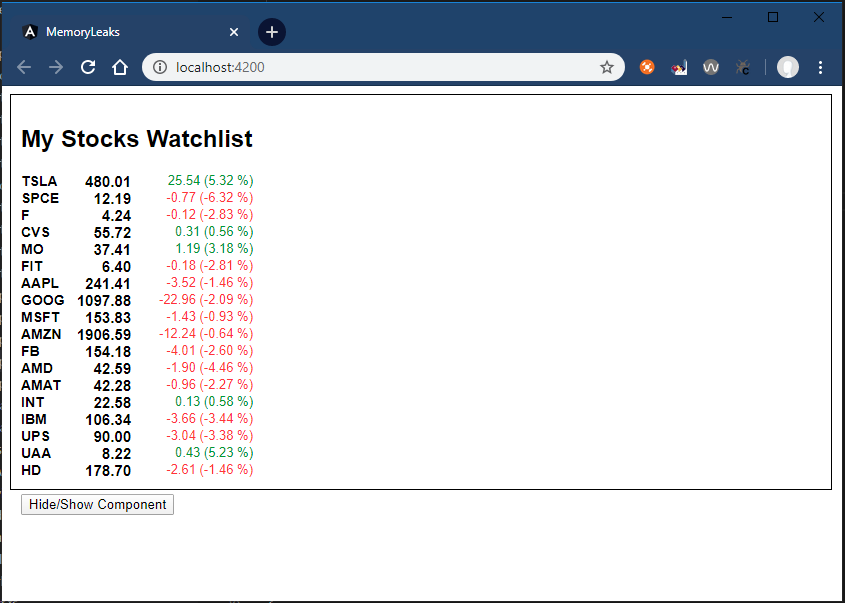Click the GOOG ticker symbol
845x603 pixels.
(x=43, y=300)
